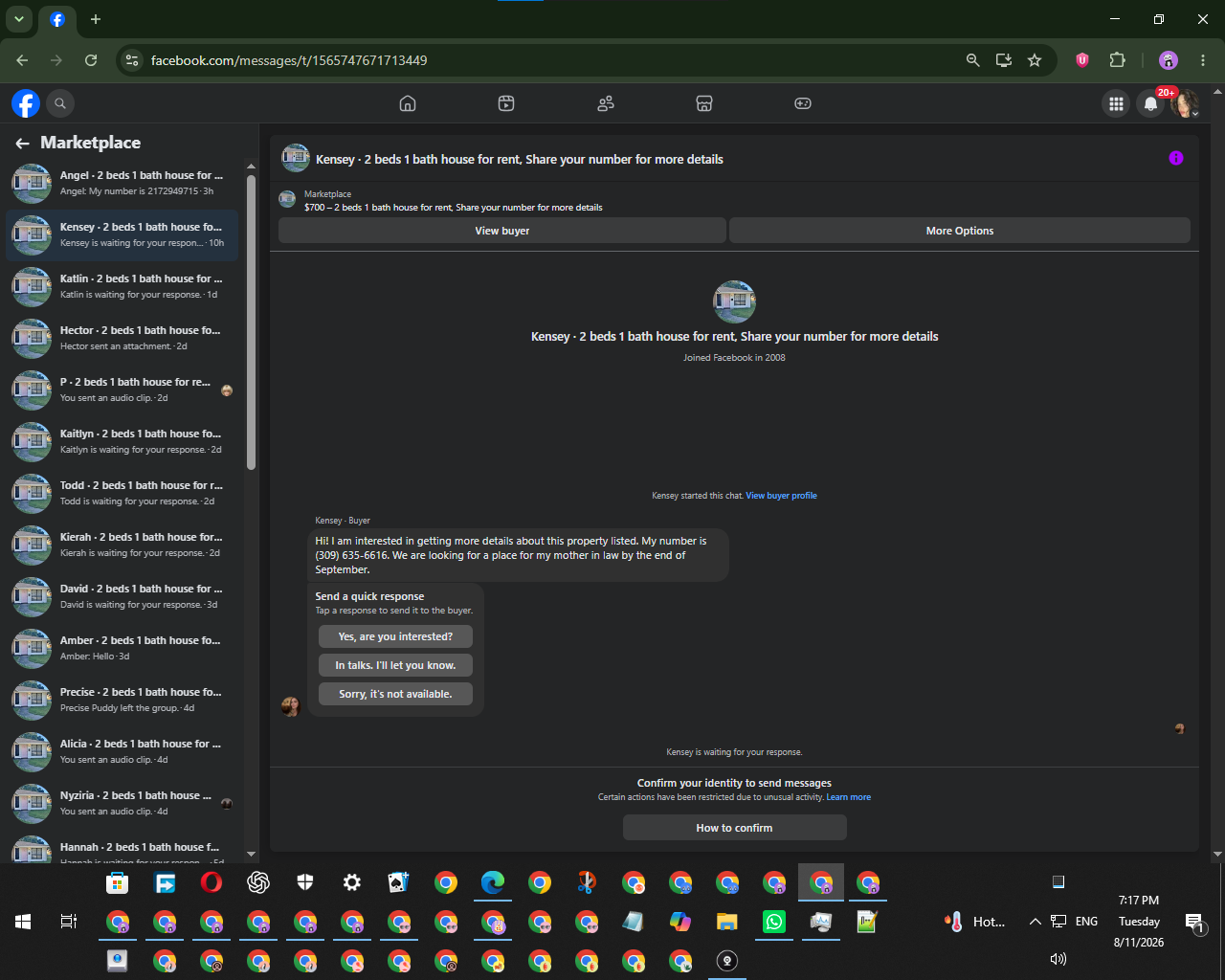Viewport: 1225px width, 980px height.
Task: Select the Facebook browser tab
Action: [57, 19]
